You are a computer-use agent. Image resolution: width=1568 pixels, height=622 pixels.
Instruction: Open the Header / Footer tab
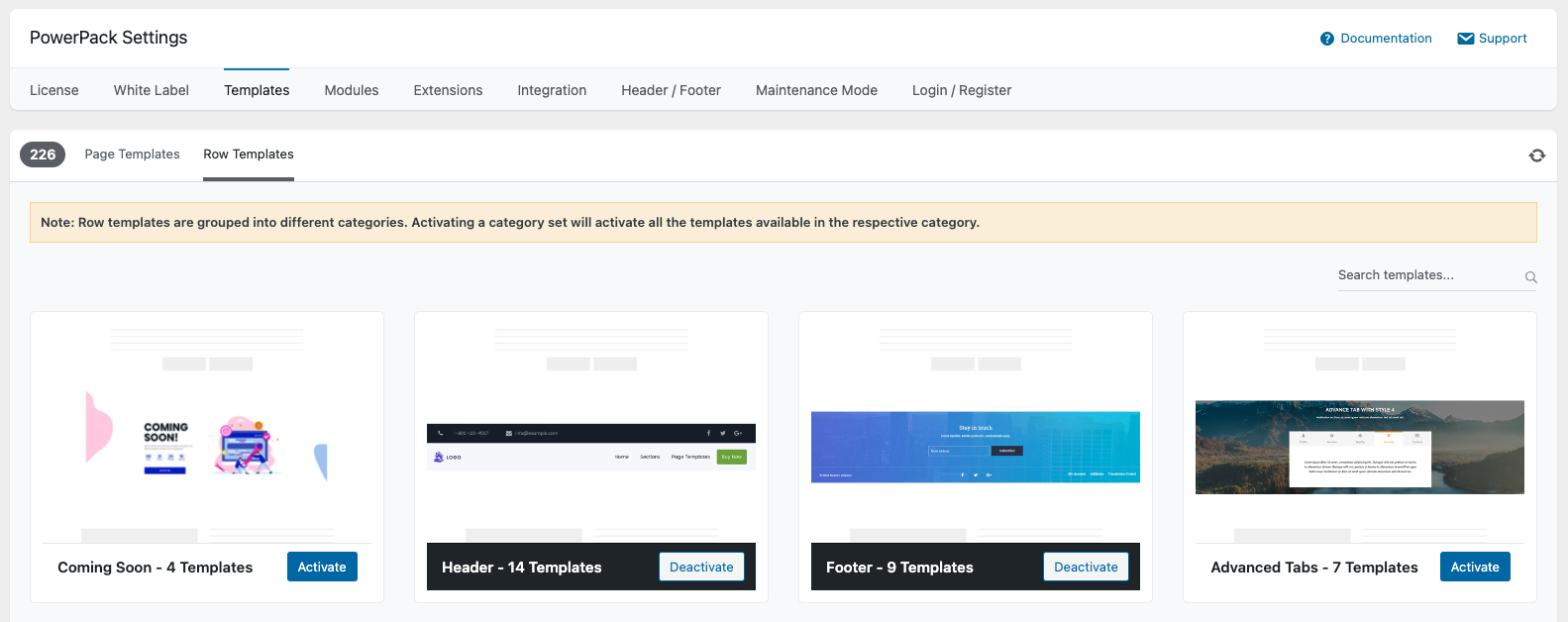click(x=671, y=90)
